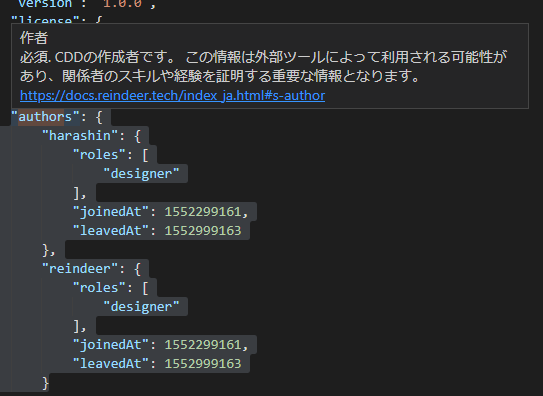Click the "designer" value under reindeer roles
This screenshot has width=543, height=396.
click(142, 307)
